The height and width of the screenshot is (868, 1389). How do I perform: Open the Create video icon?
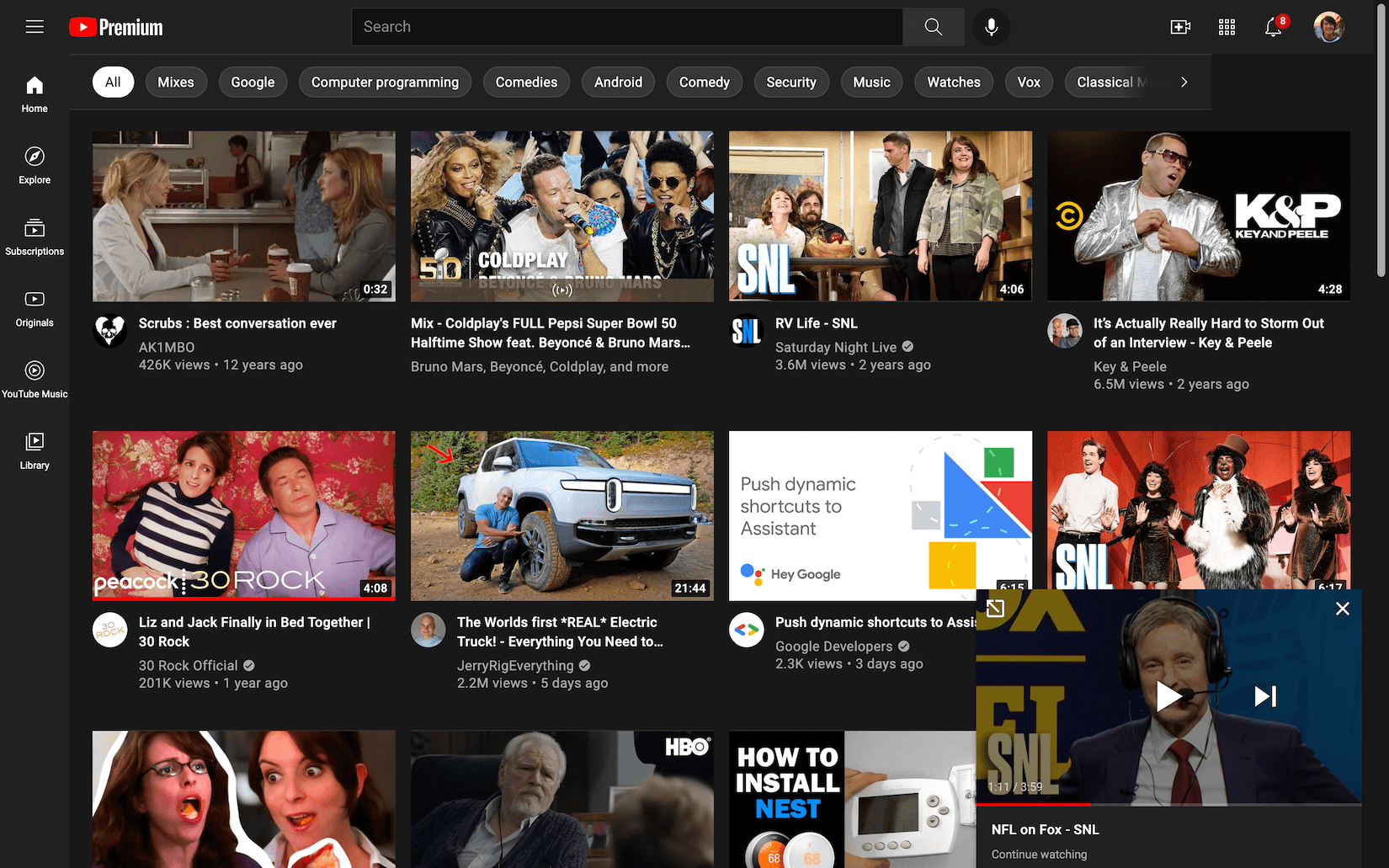pyautogui.click(x=1180, y=27)
